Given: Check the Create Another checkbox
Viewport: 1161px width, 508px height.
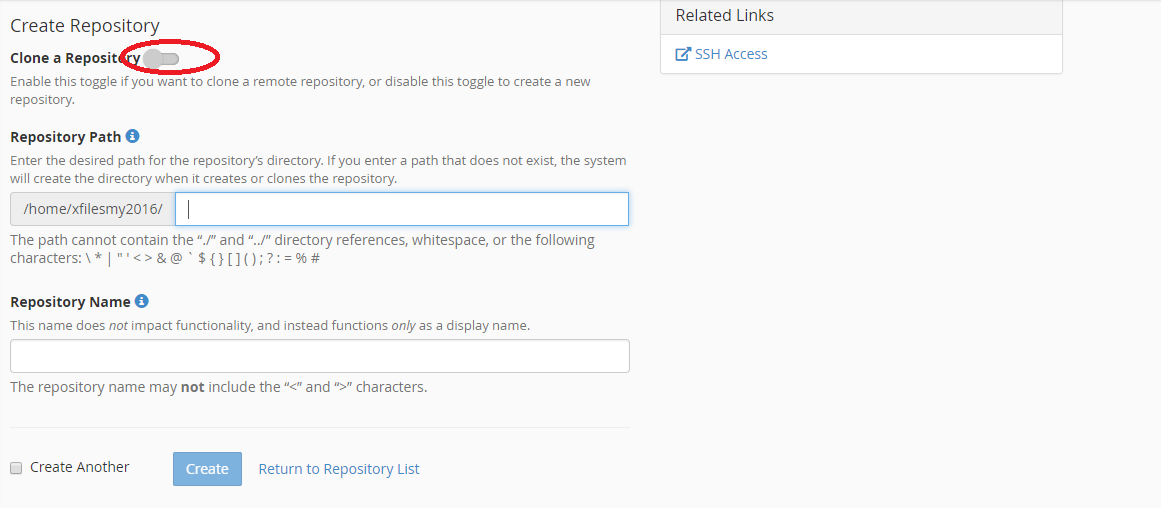Looking at the screenshot, I should click(16, 468).
